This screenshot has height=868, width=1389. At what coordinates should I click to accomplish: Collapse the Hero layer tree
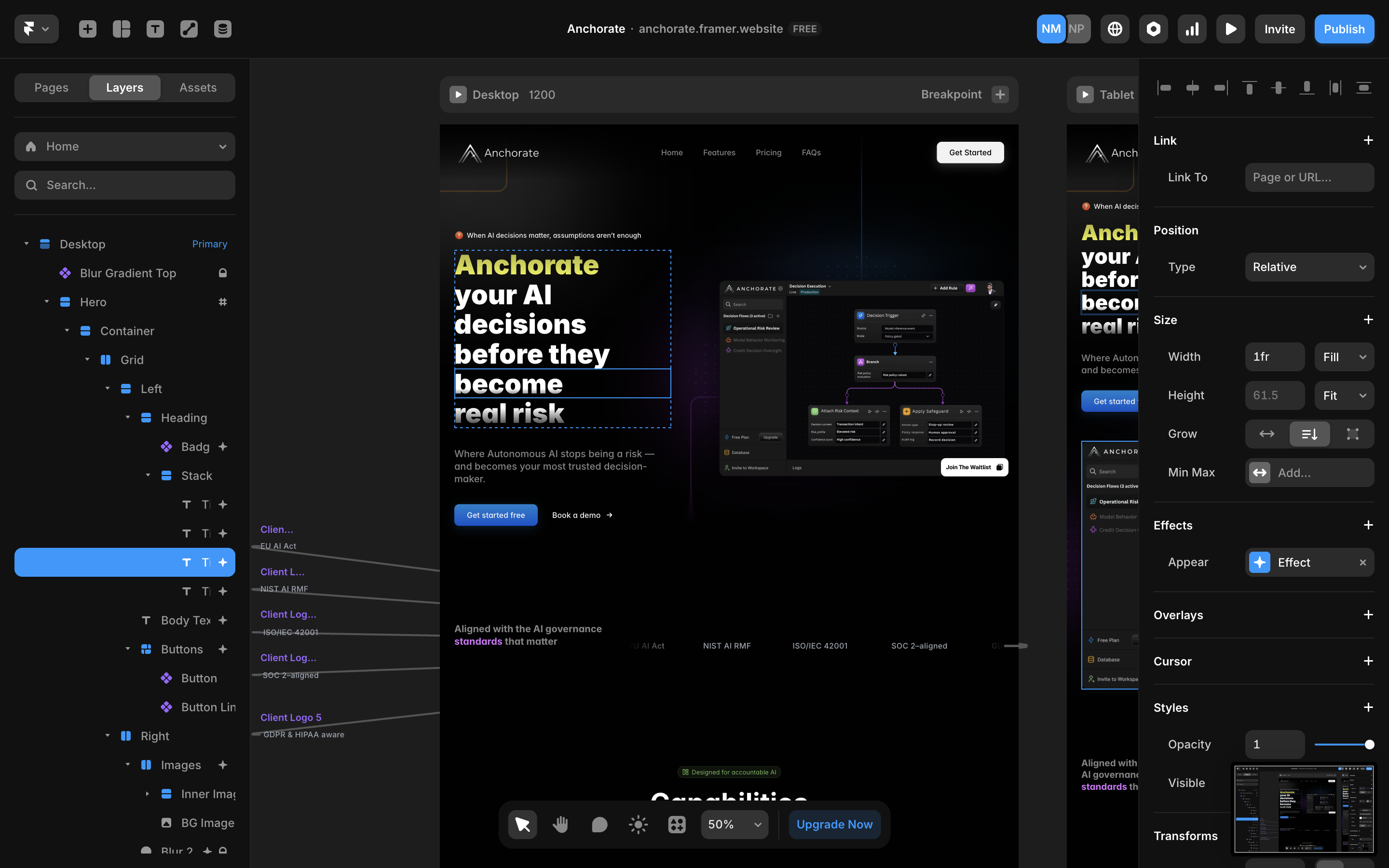[46, 302]
